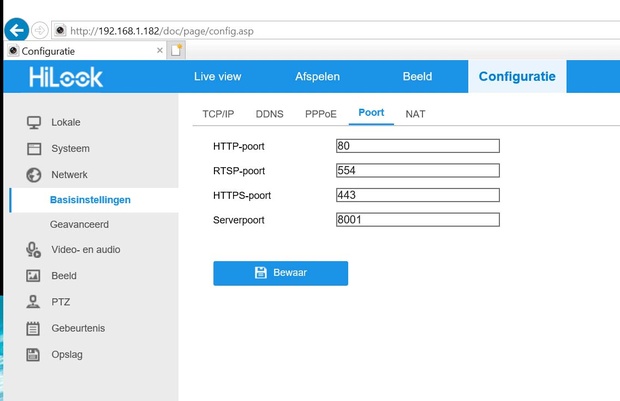Switch to the PPPoE tab
The height and width of the screenshot is (401, 620).
click(x=321, y=114)
